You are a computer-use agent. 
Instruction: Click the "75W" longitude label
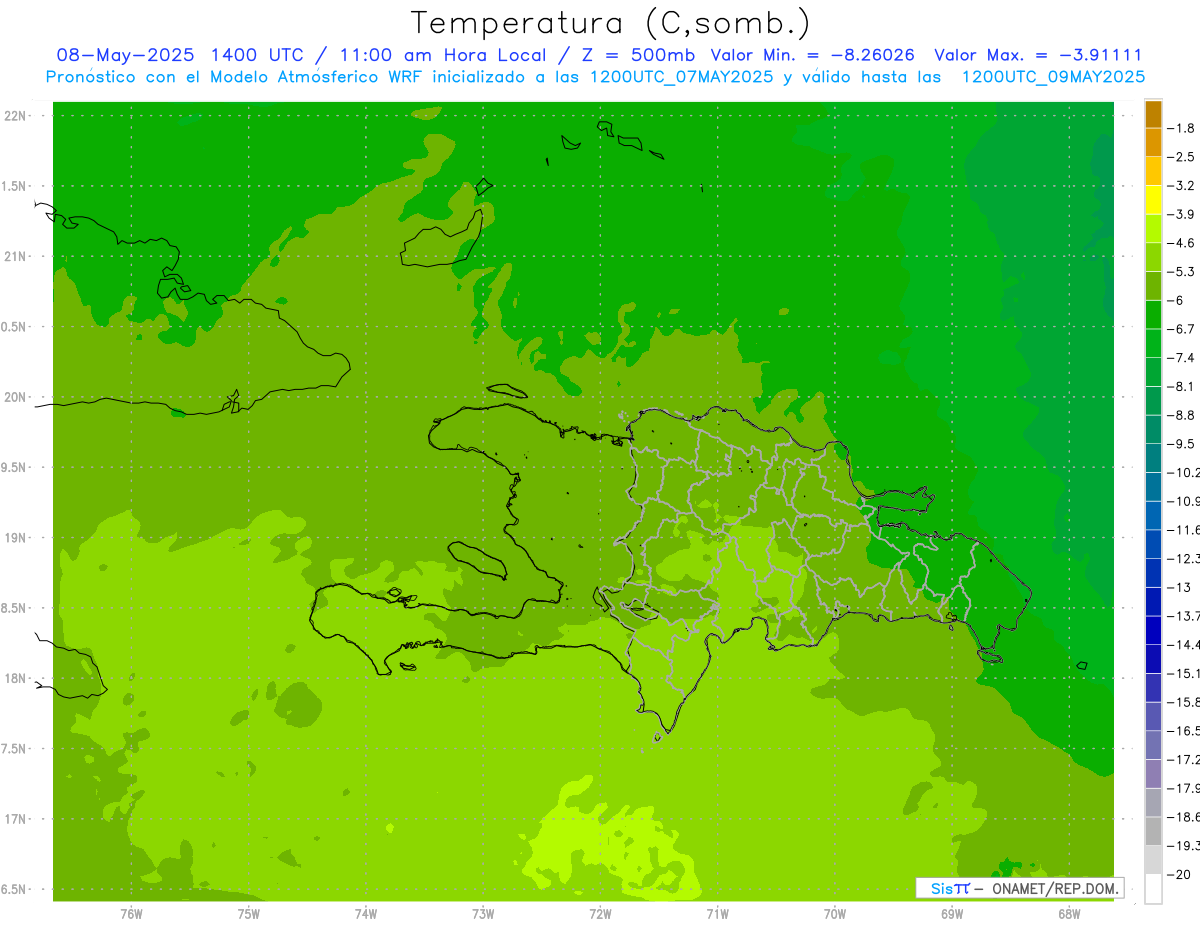point(249,914)
